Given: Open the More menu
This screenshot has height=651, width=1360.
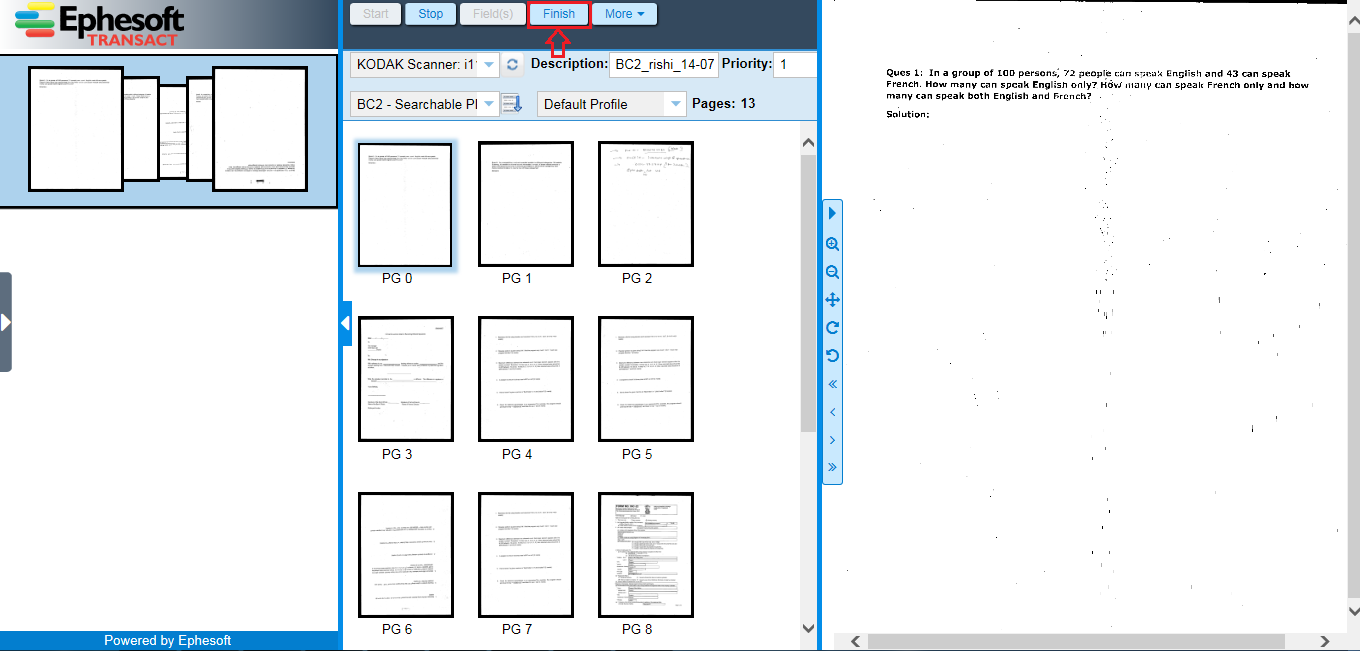Looking at the screenshot, I should pos(625,14).
